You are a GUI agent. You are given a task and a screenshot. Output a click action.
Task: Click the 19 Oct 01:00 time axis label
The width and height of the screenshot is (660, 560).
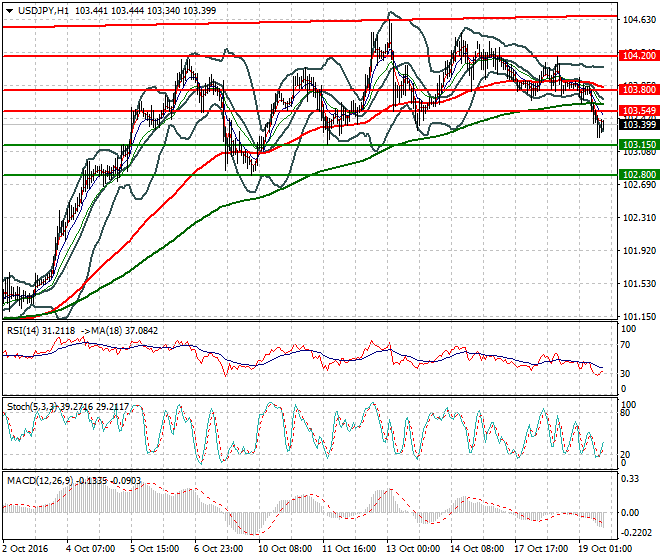[605, 549]
